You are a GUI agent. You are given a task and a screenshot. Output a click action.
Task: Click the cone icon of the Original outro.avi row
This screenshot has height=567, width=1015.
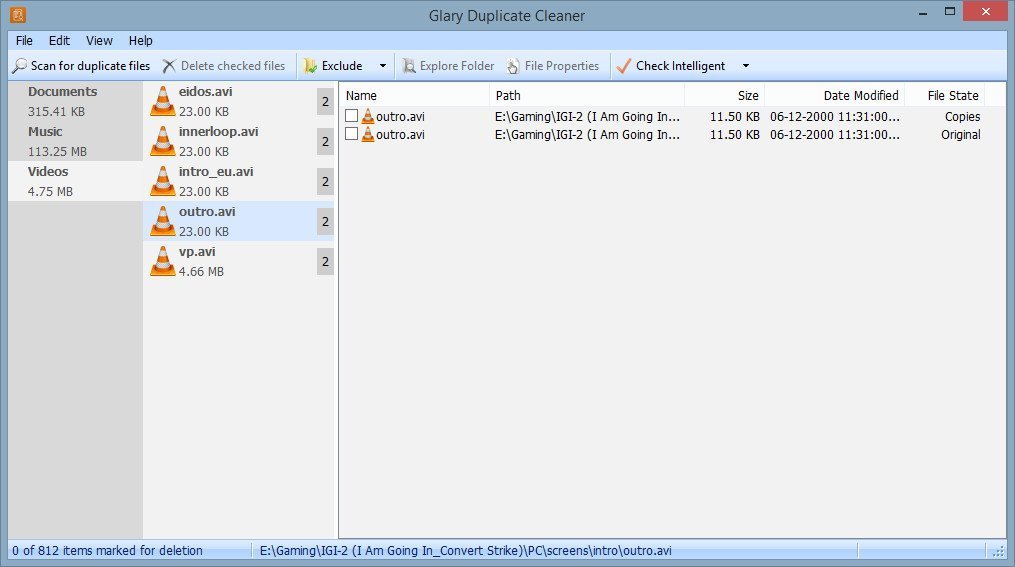(368, 135)
